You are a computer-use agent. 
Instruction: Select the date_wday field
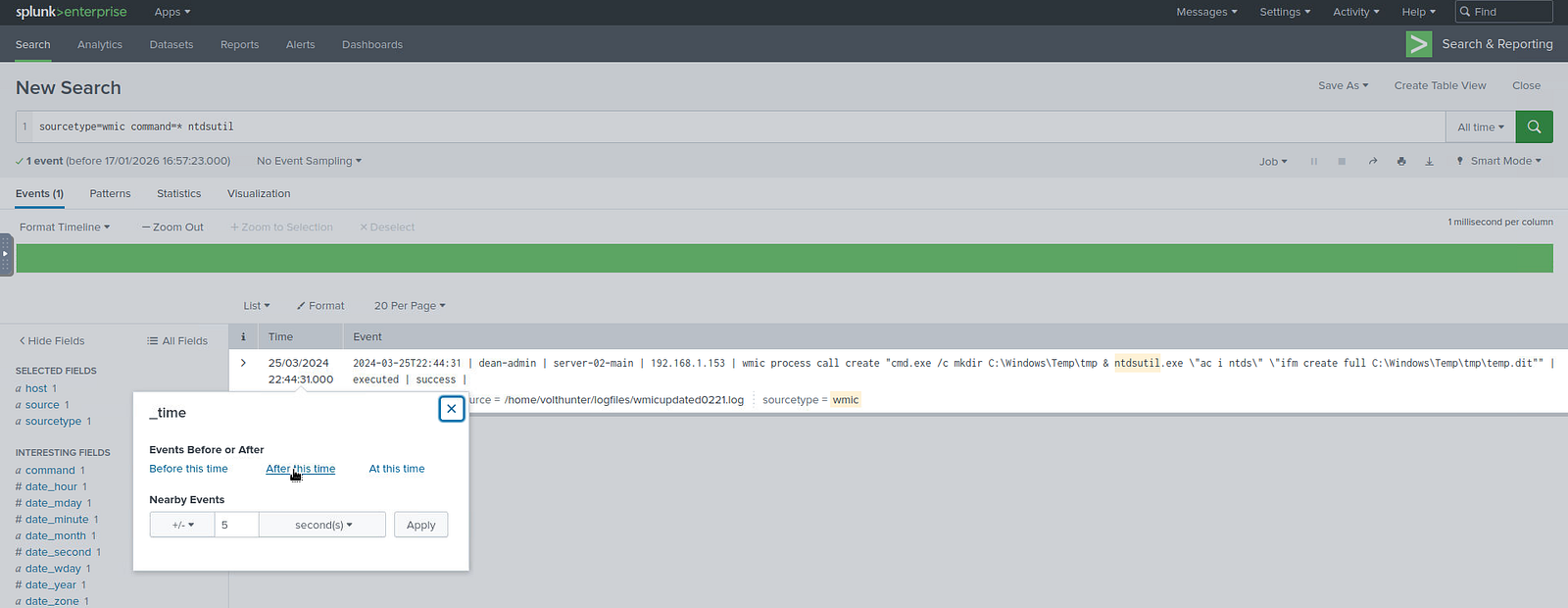pos(54,568)
